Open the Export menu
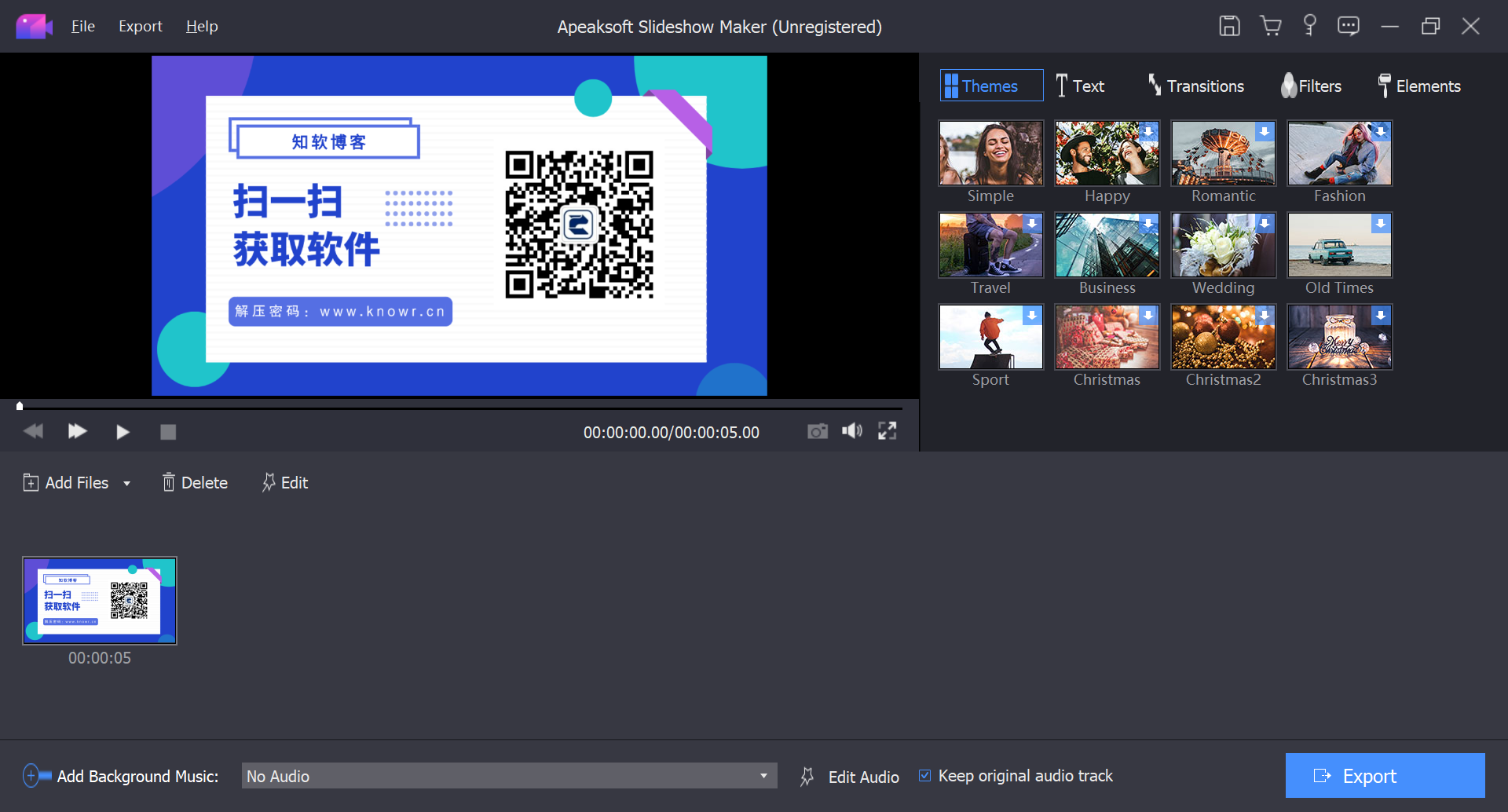This screenshot has width=1508, height=812. click(x=141, y=27)
